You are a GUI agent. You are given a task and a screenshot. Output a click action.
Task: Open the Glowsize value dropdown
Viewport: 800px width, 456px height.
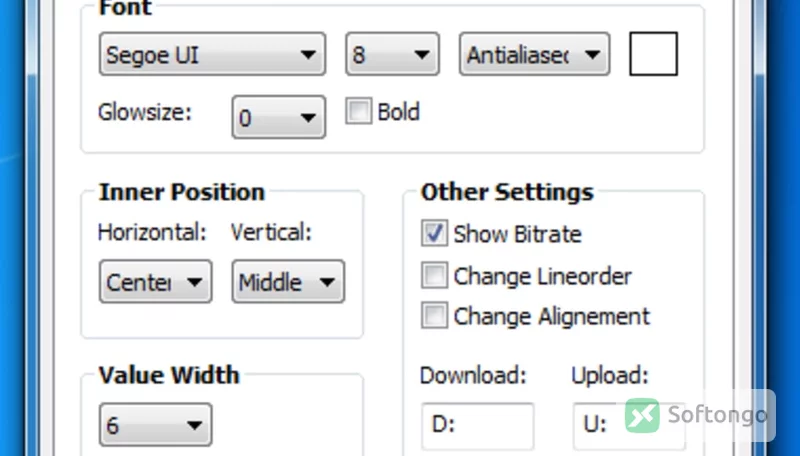tap(279, 117)
